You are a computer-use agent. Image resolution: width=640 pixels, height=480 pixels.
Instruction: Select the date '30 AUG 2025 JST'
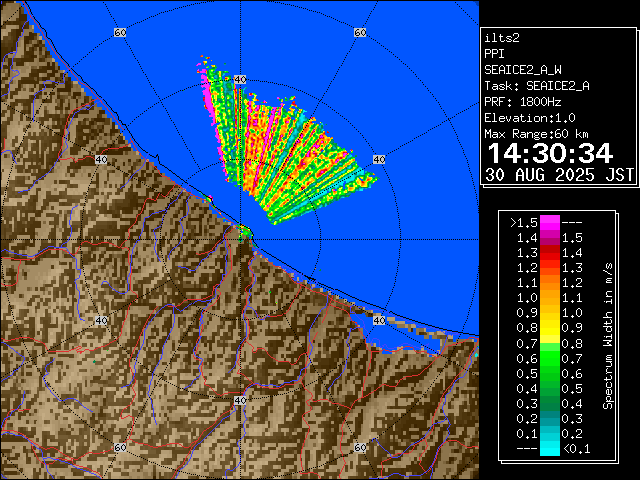click(x=559, y=174)
